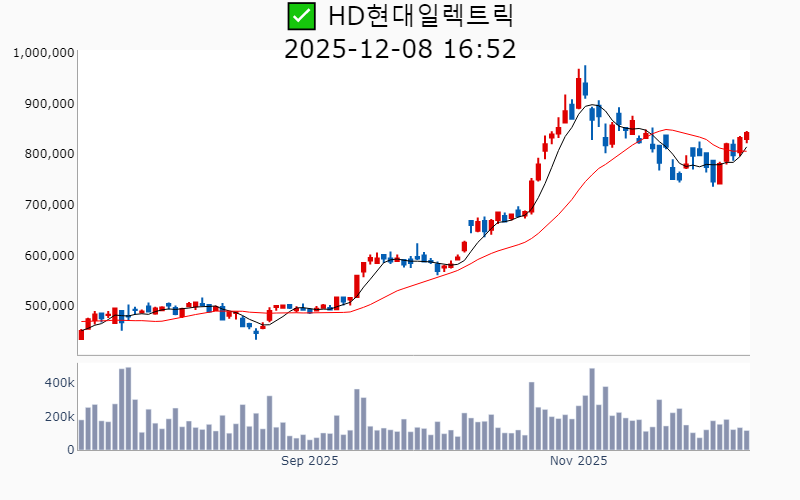This screenshot has width=800, height=500.
Task: Click the 900,000 price axis label
Action: (x=47, y=103)
